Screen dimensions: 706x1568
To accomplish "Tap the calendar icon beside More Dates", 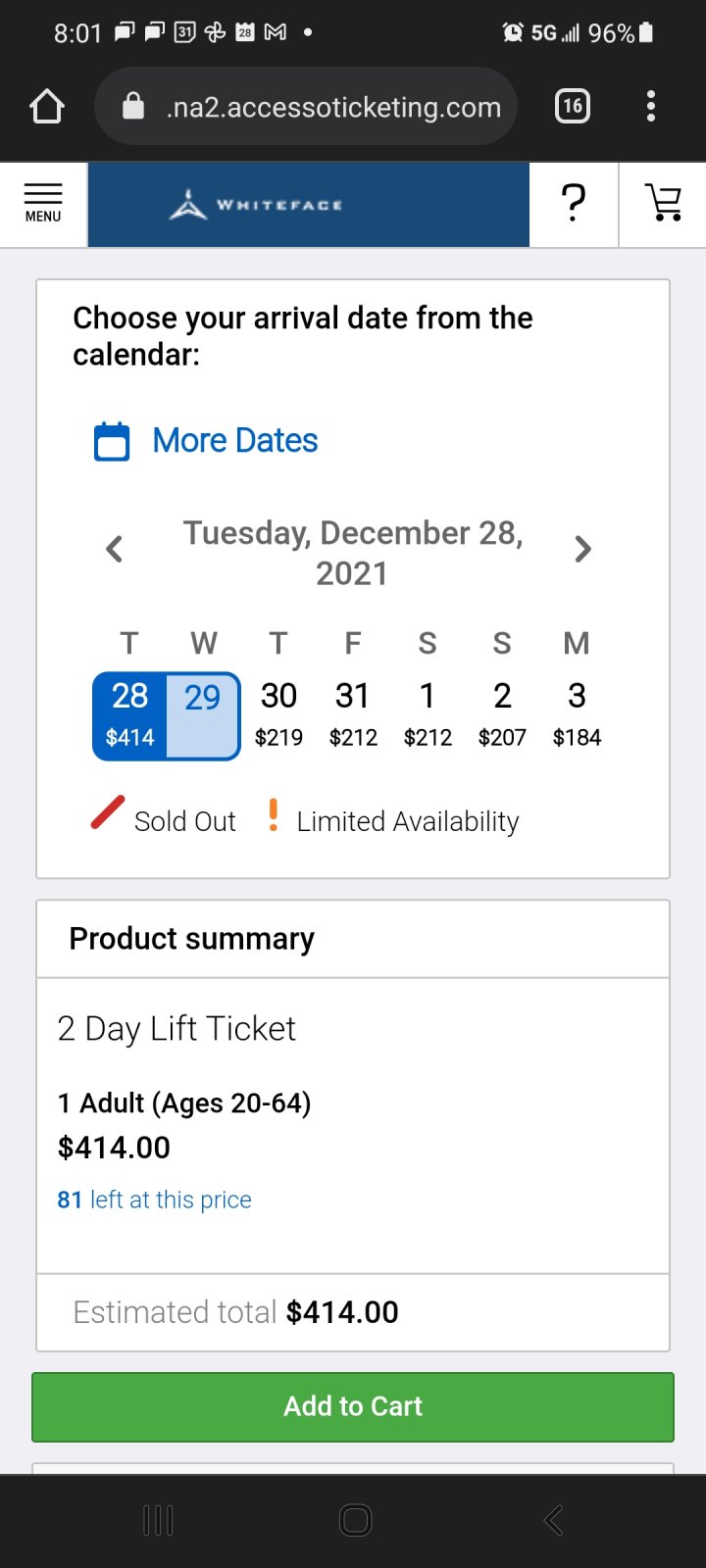I will (x=112, y=441).
